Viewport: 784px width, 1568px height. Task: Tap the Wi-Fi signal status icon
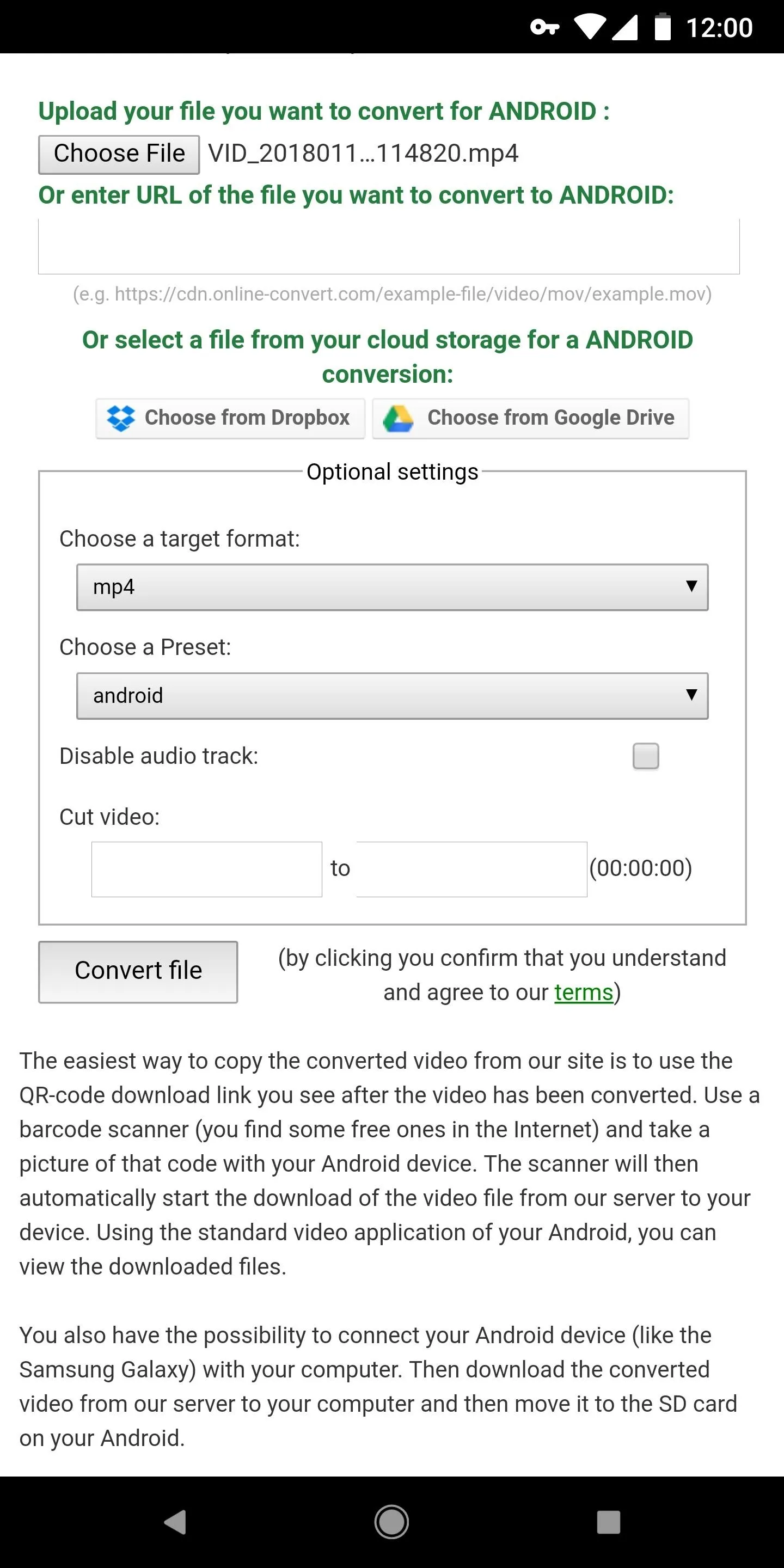tap(589, 27)
